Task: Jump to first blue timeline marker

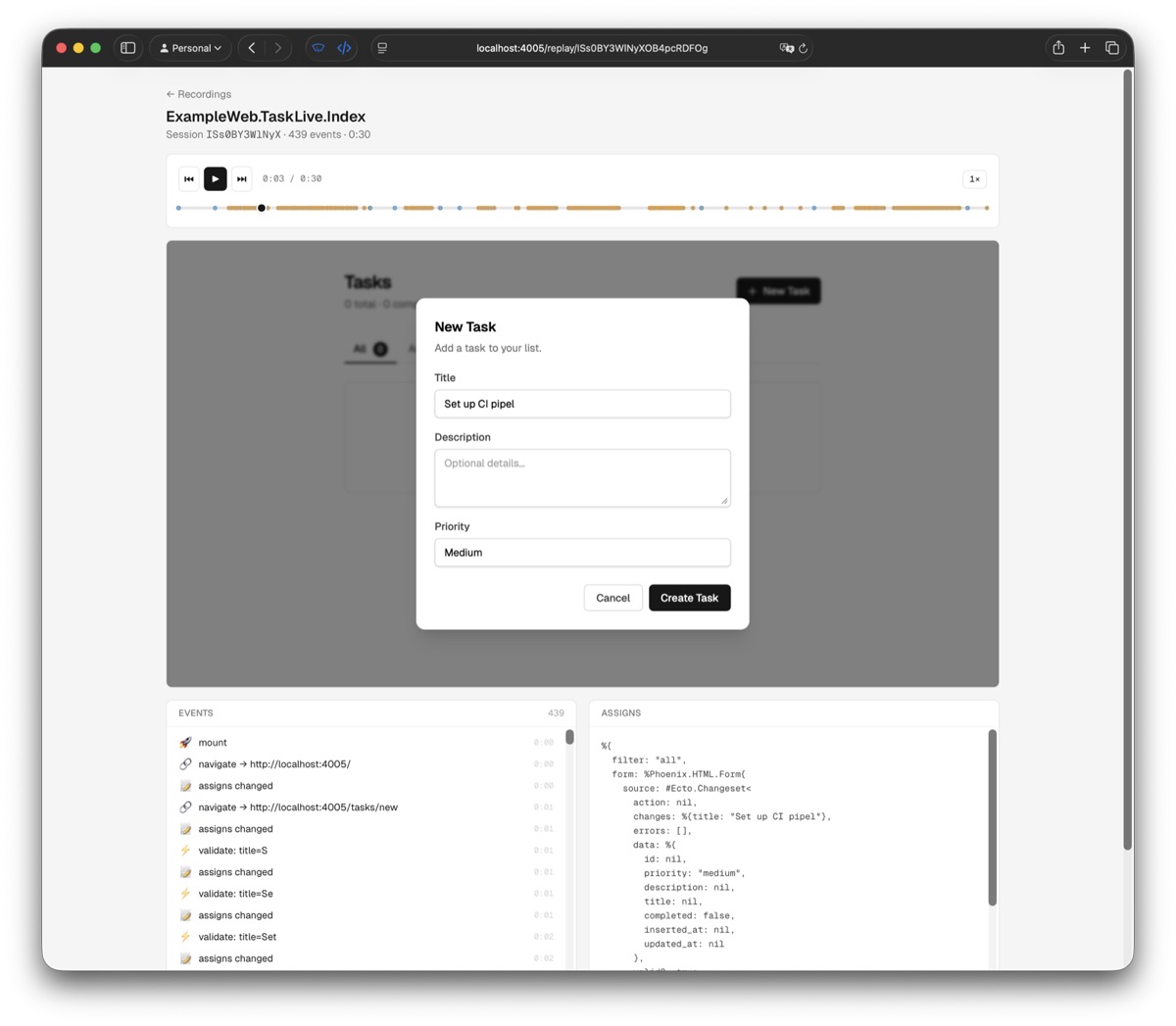Action: [x=178, y=208]
